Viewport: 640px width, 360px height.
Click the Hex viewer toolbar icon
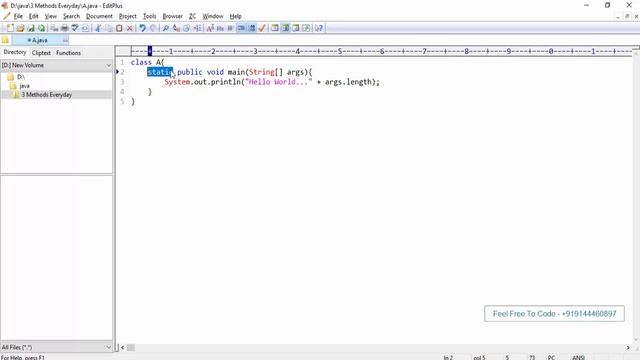tap(220, 28)
